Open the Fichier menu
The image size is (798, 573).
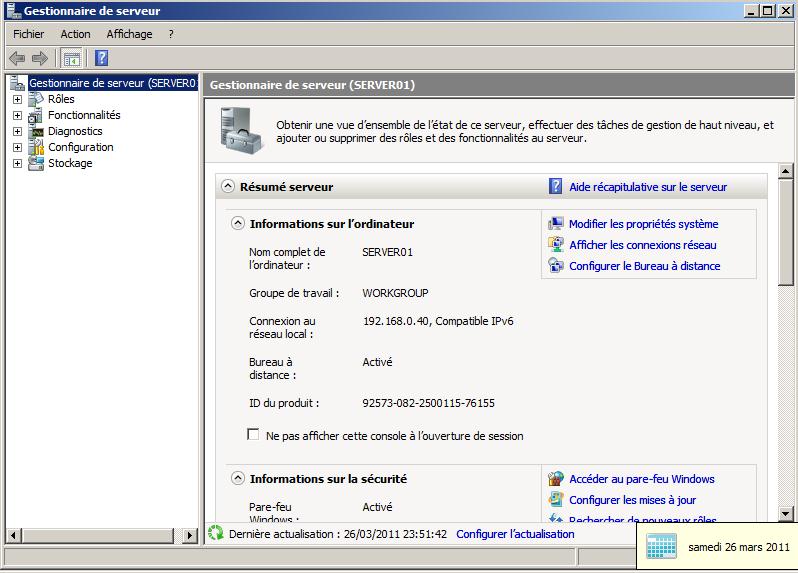coord(28,34)
